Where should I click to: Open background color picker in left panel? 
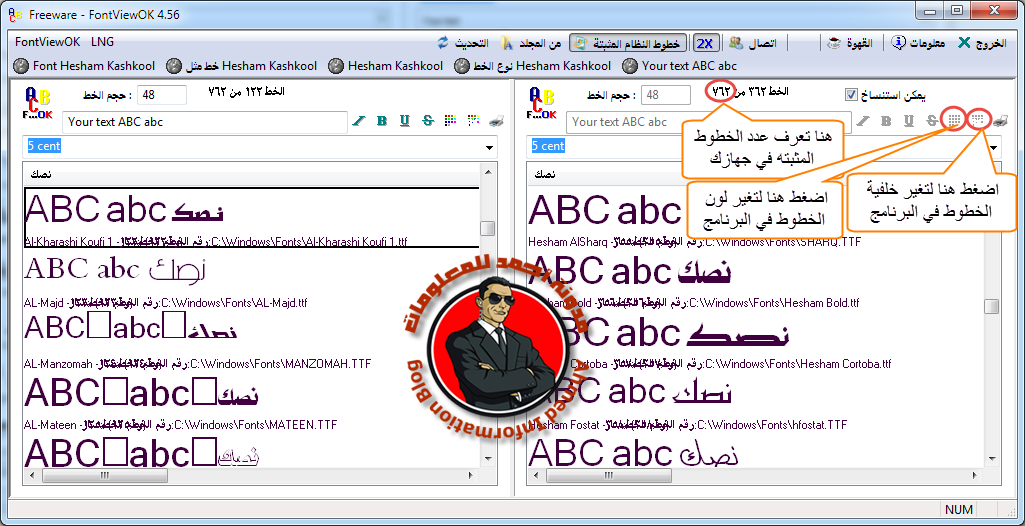click(473, 121)
